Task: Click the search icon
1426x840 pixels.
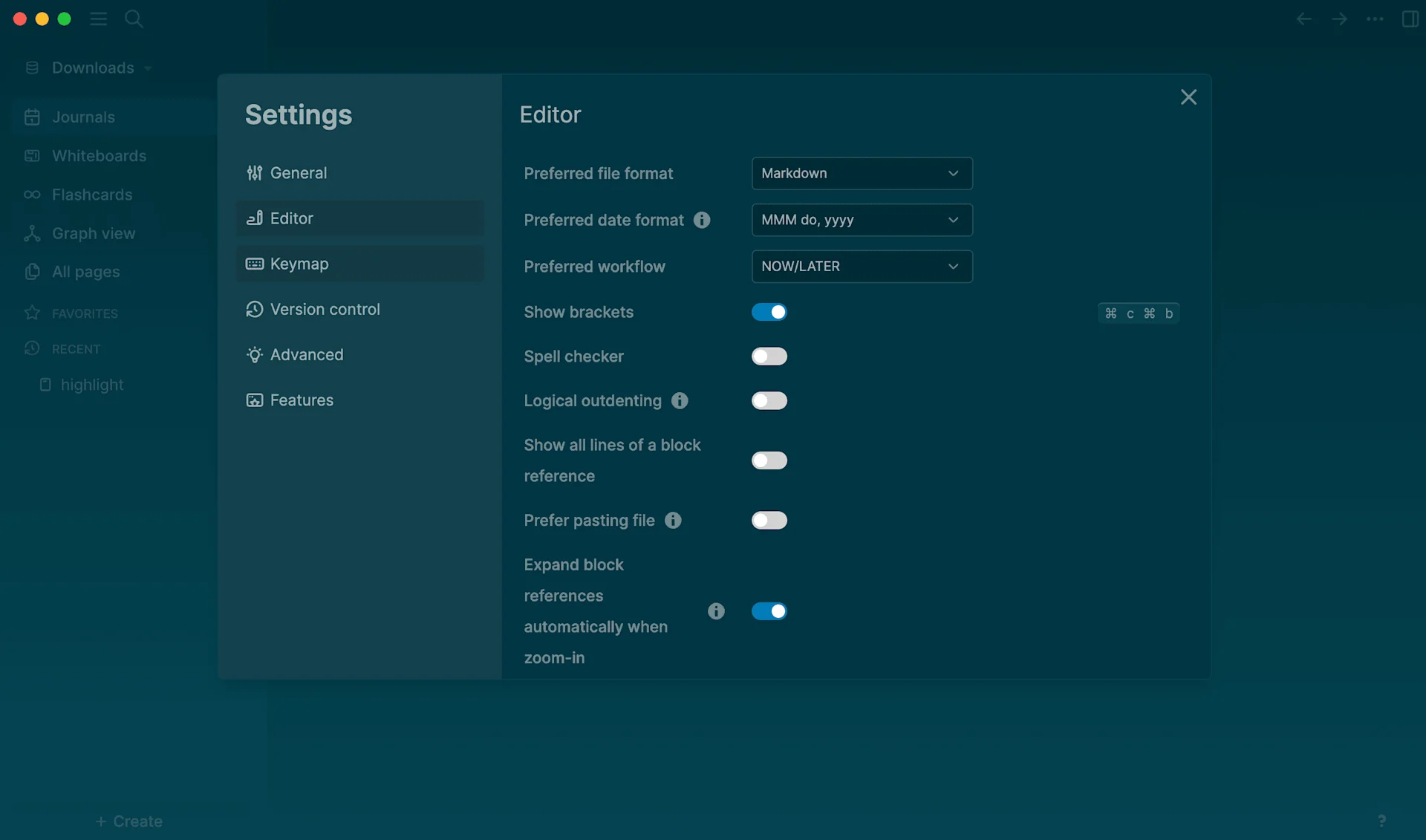Action: click(x=134, y=19)
